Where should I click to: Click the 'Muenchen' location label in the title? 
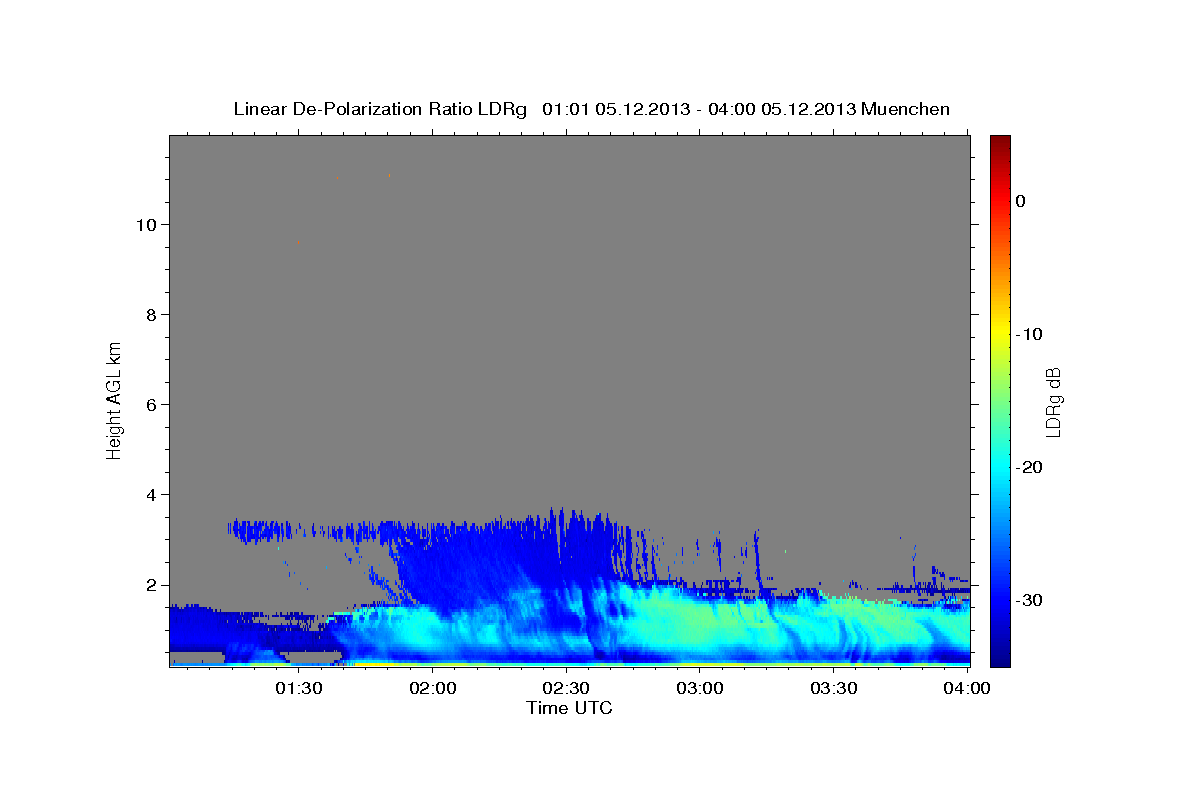click(x=908, y=109)
